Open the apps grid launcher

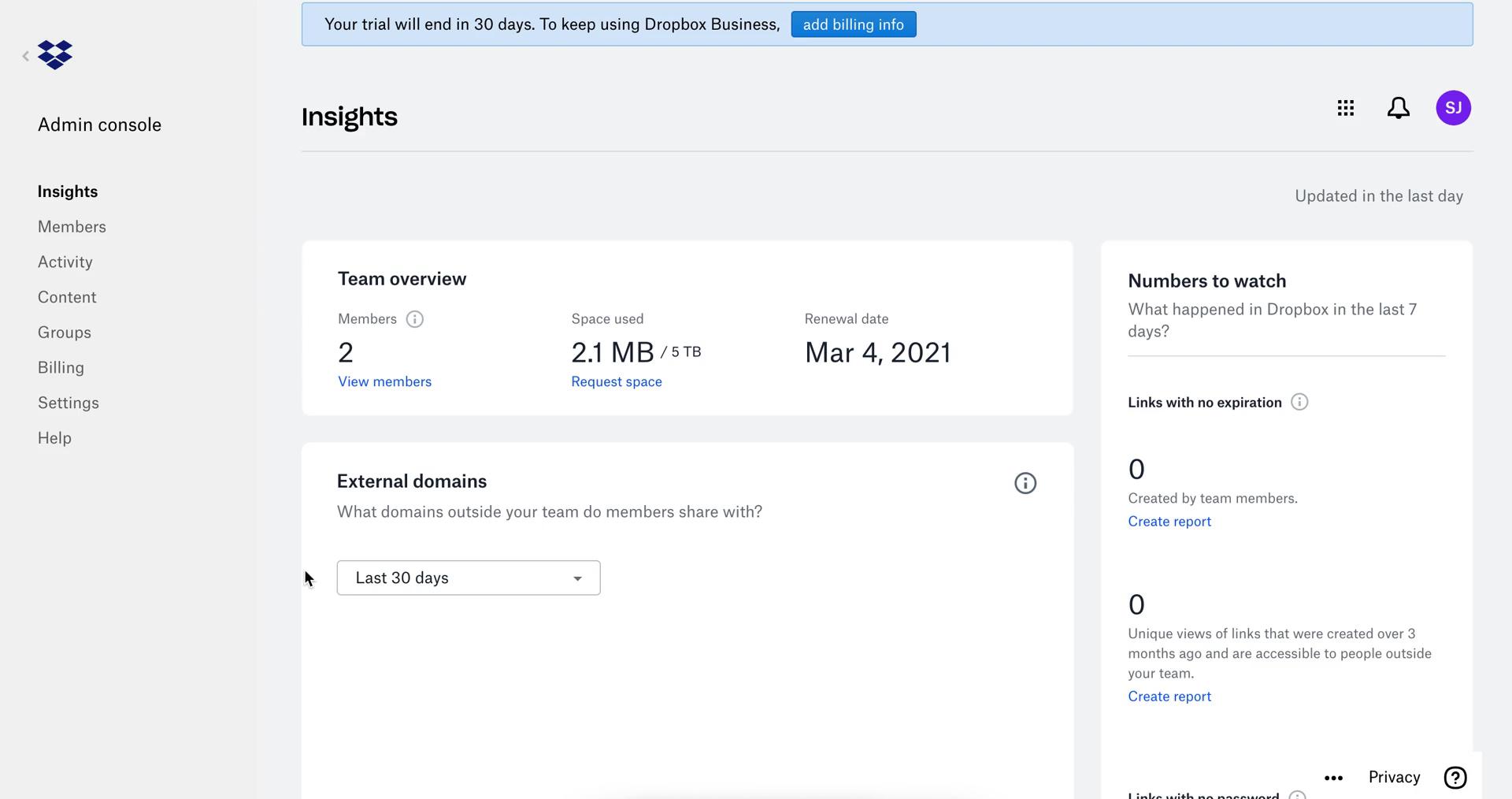pyautogui.click(x=1346, y=108)
